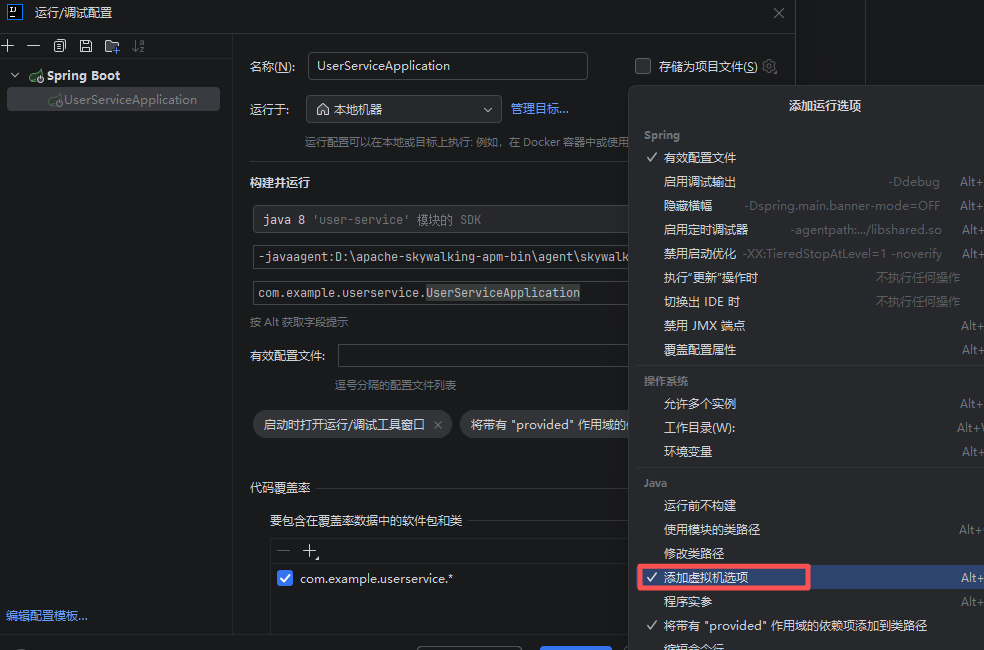Click the 将带有 "provided" 作用域 chip
This screenshot has height=650, width=984.
[545, 425]
